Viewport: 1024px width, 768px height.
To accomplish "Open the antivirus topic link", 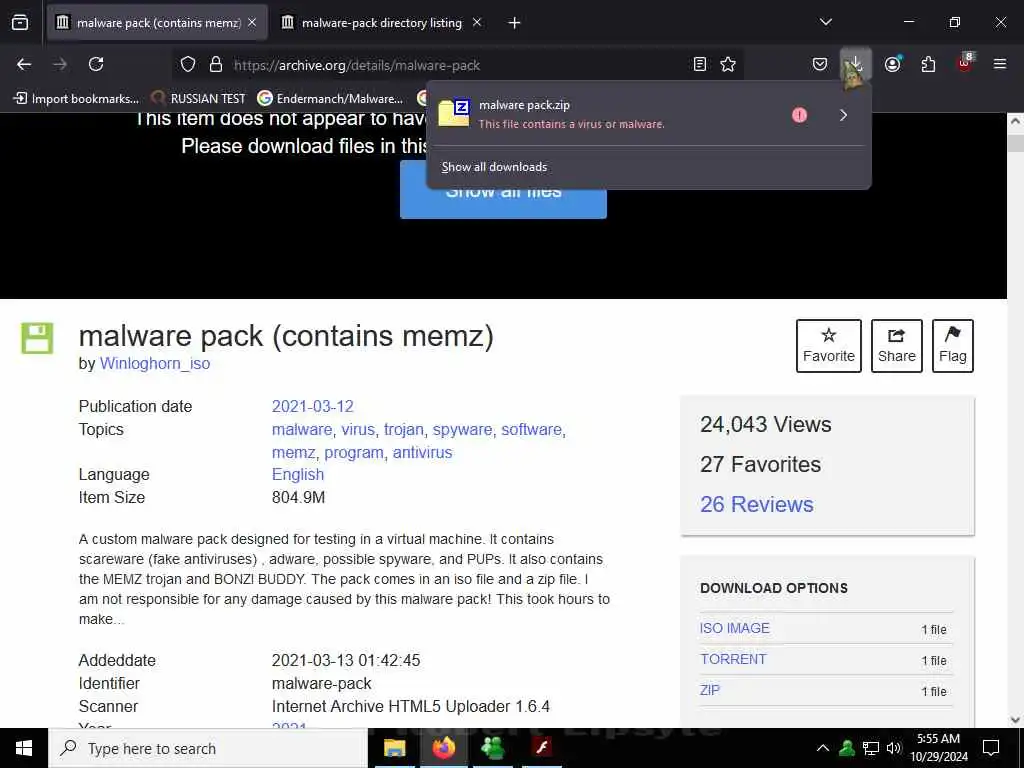I will pyautogui.click(x=423, y=453).
